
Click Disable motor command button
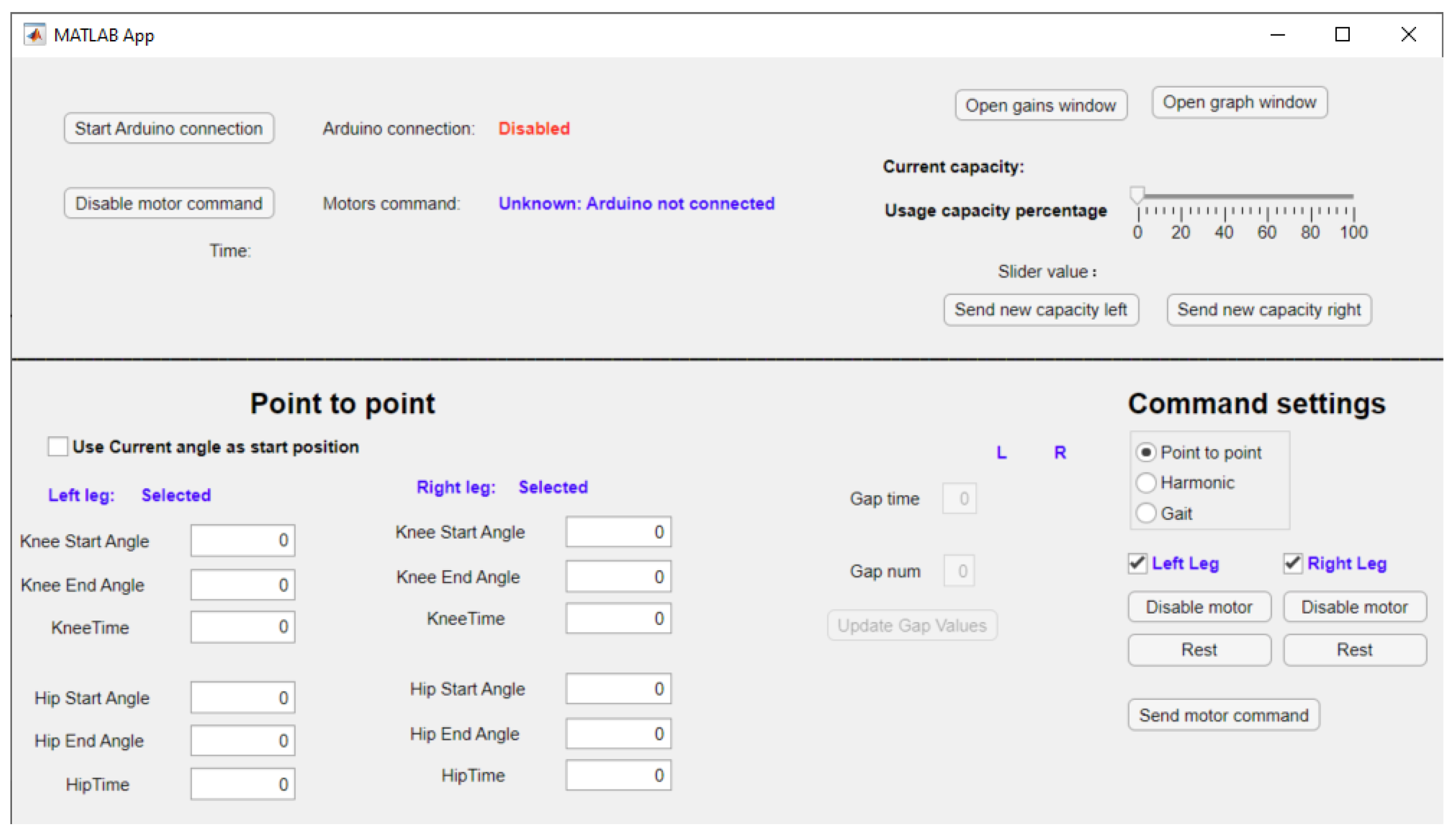168,203
